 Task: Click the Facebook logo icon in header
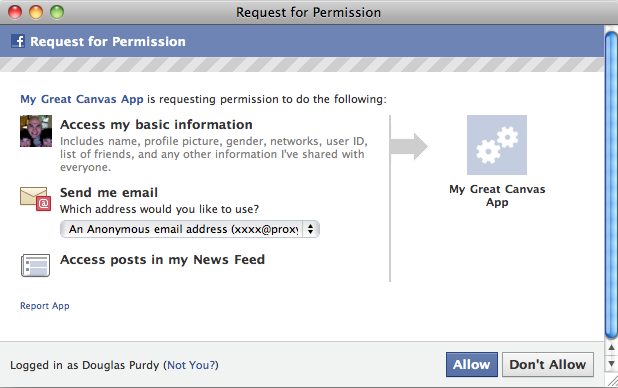[x=18, y=41]
